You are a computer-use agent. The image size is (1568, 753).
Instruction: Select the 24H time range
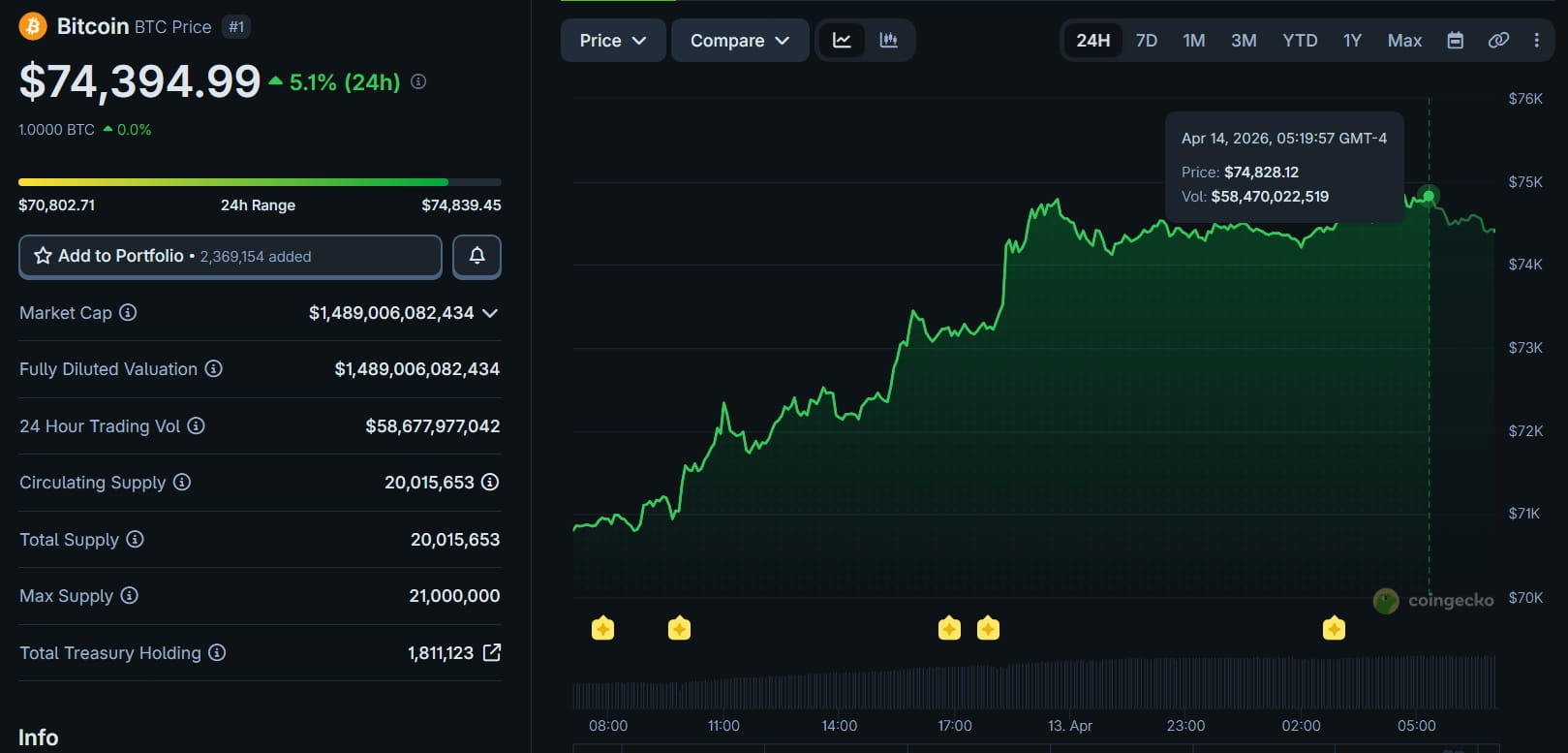(1092, 41)
